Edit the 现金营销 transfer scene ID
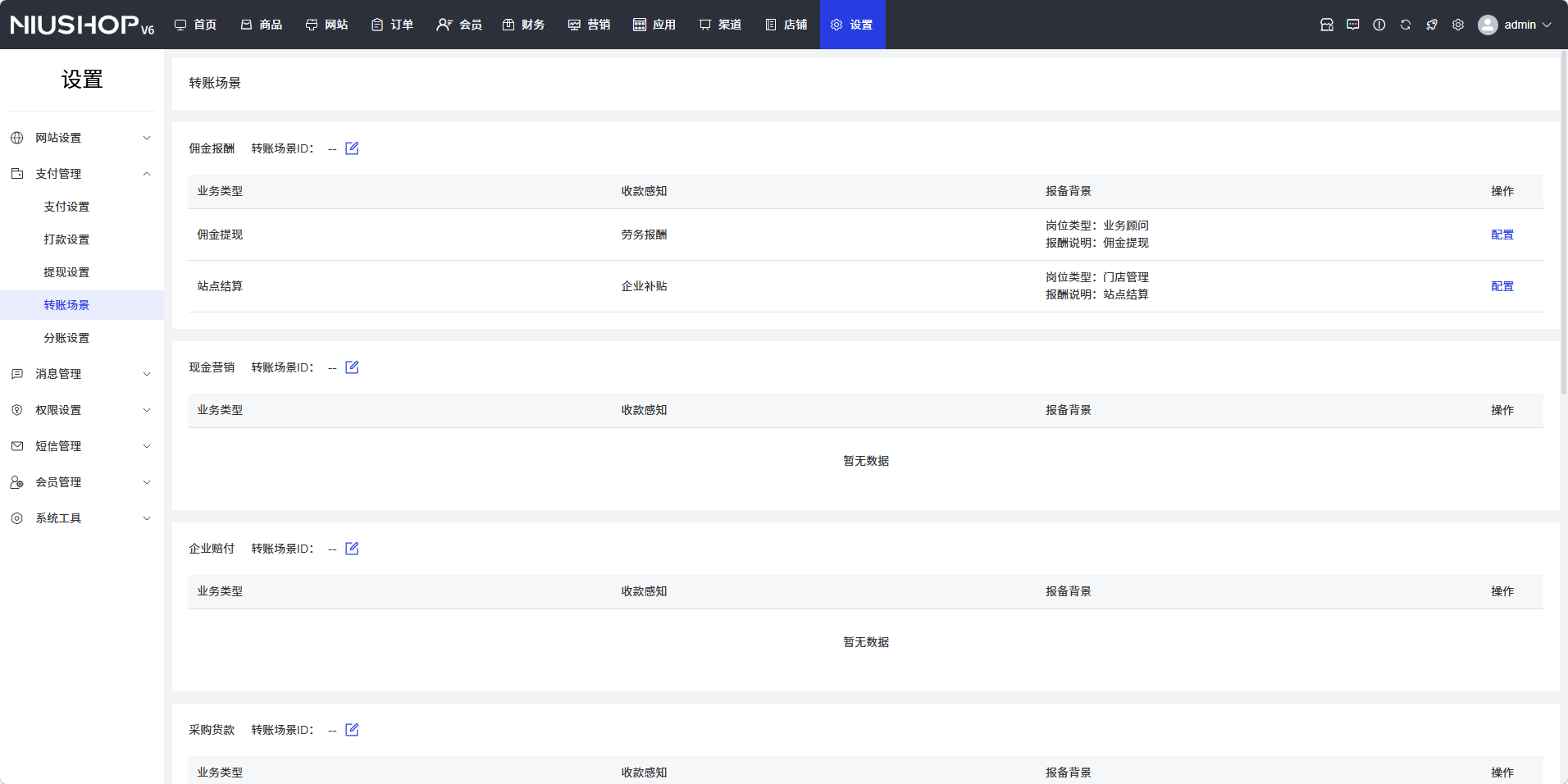 tap(352, 367)
